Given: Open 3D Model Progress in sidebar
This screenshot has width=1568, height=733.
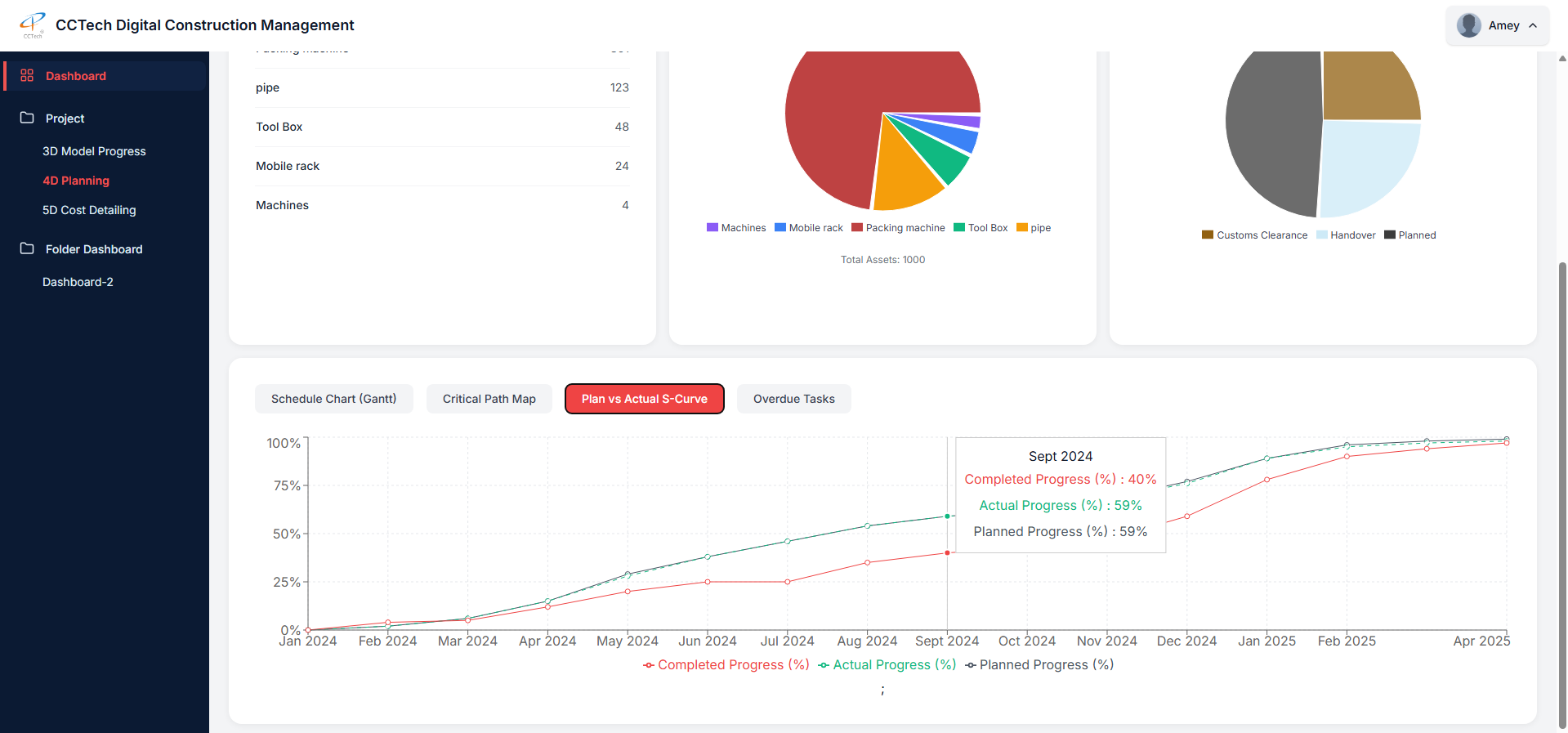Looking at the screenshot, I should 94,151.
